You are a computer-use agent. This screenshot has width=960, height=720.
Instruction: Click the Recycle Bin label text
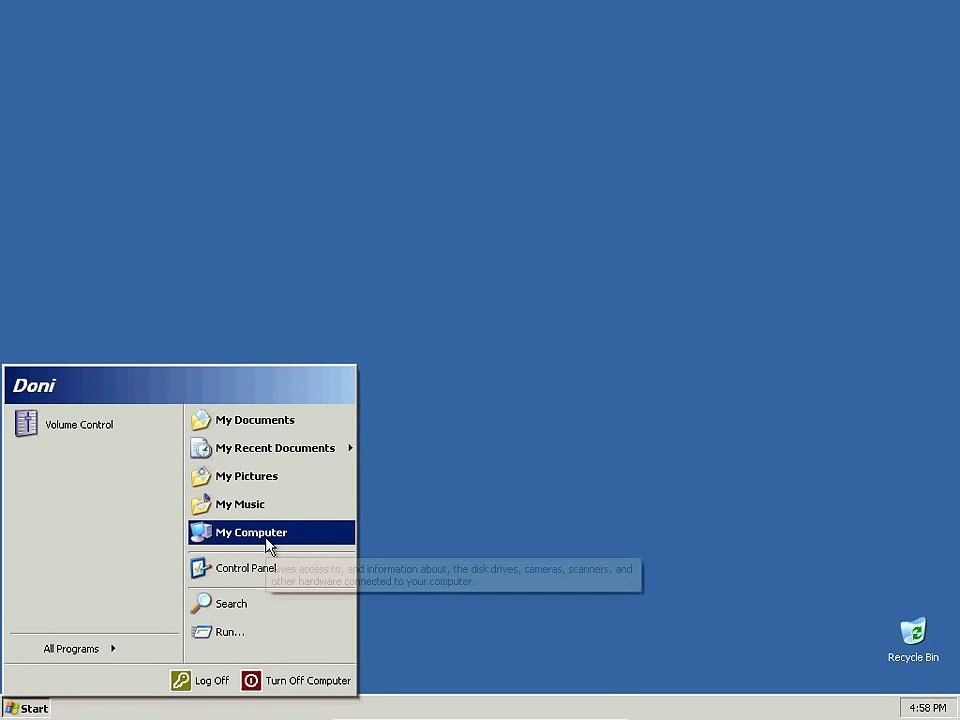(x=913, y=657)
